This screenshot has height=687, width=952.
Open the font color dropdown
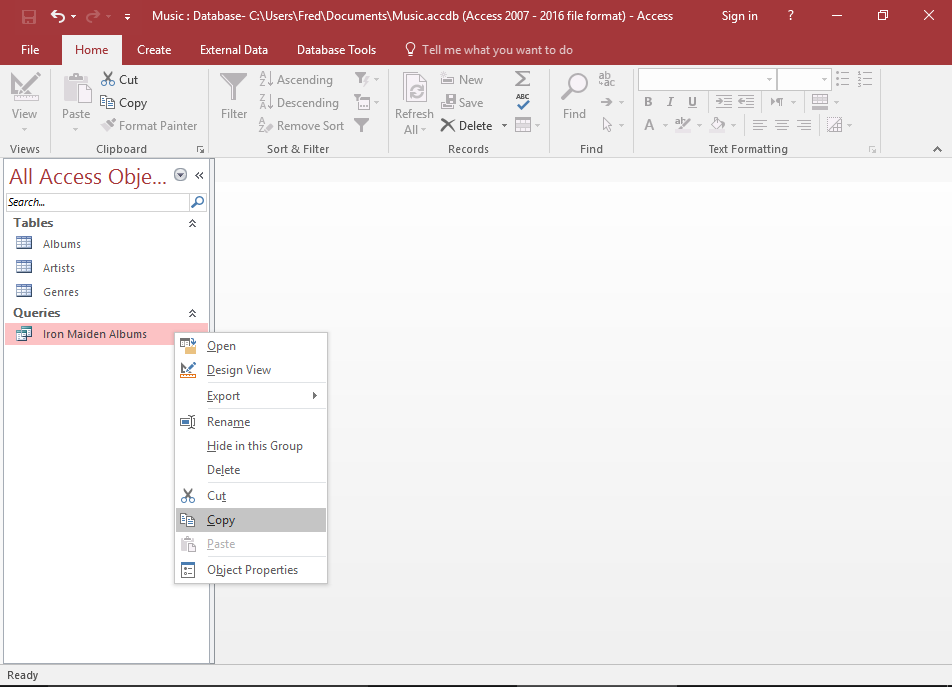[665, 126]
